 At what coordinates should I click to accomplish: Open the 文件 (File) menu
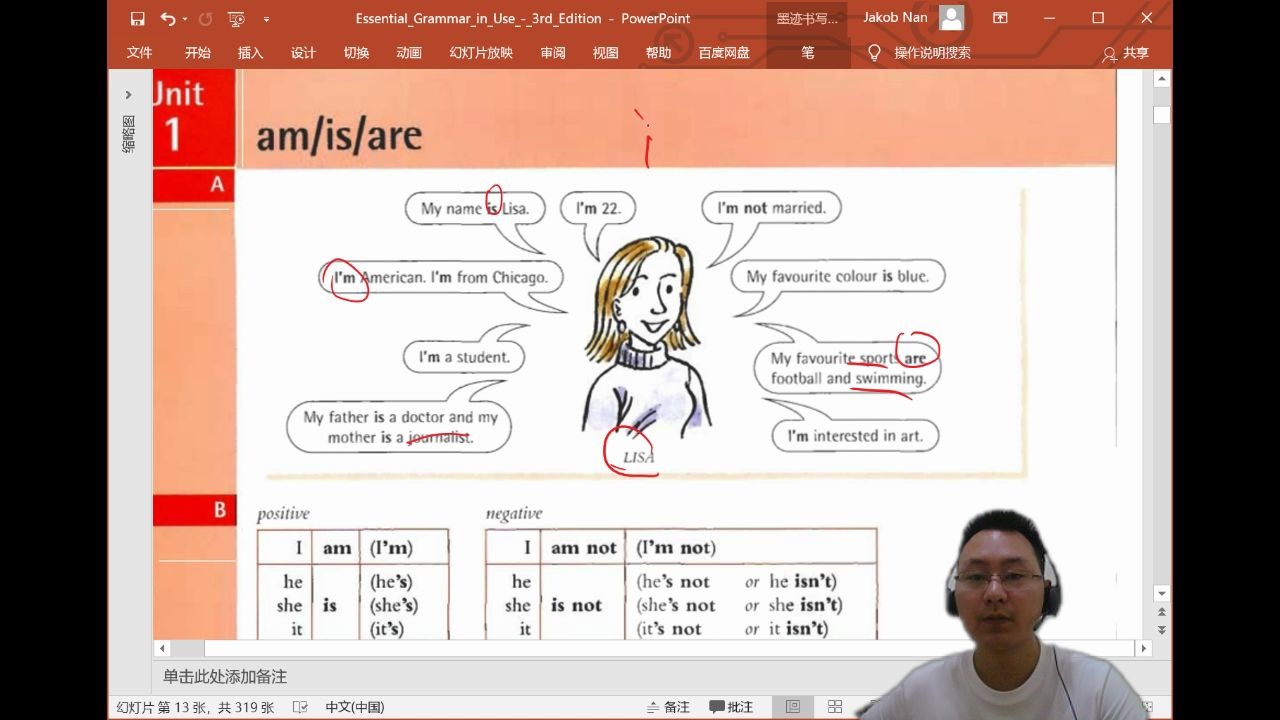140,53
